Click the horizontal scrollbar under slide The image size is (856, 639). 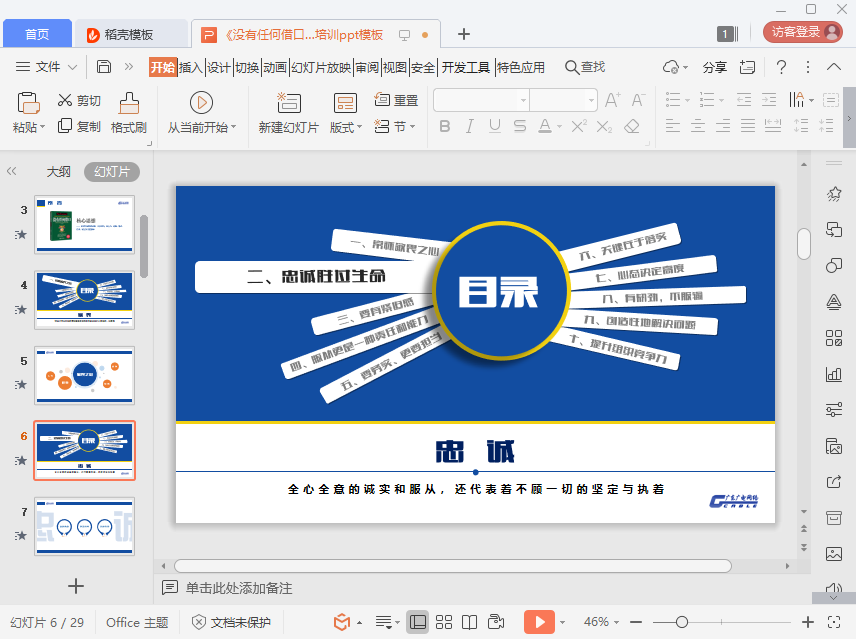click(453, 566)
